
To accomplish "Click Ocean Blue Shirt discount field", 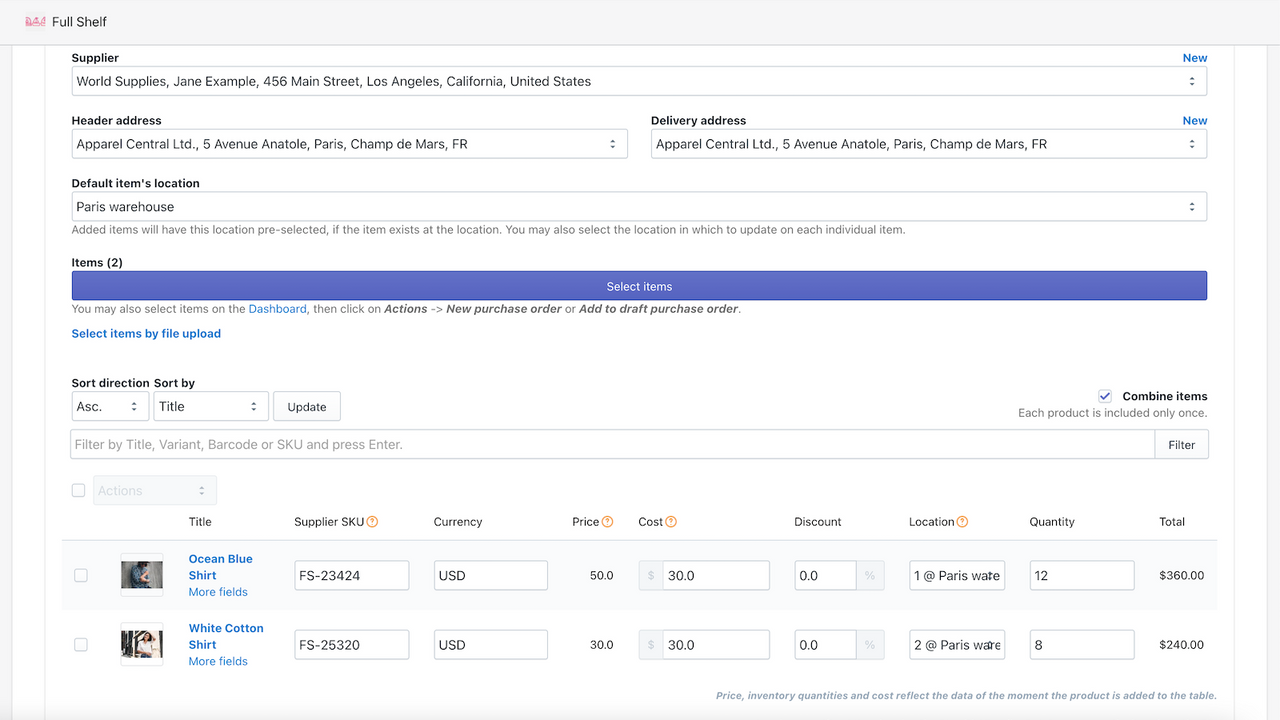I will pyautogui.click(x=825, y=575).
